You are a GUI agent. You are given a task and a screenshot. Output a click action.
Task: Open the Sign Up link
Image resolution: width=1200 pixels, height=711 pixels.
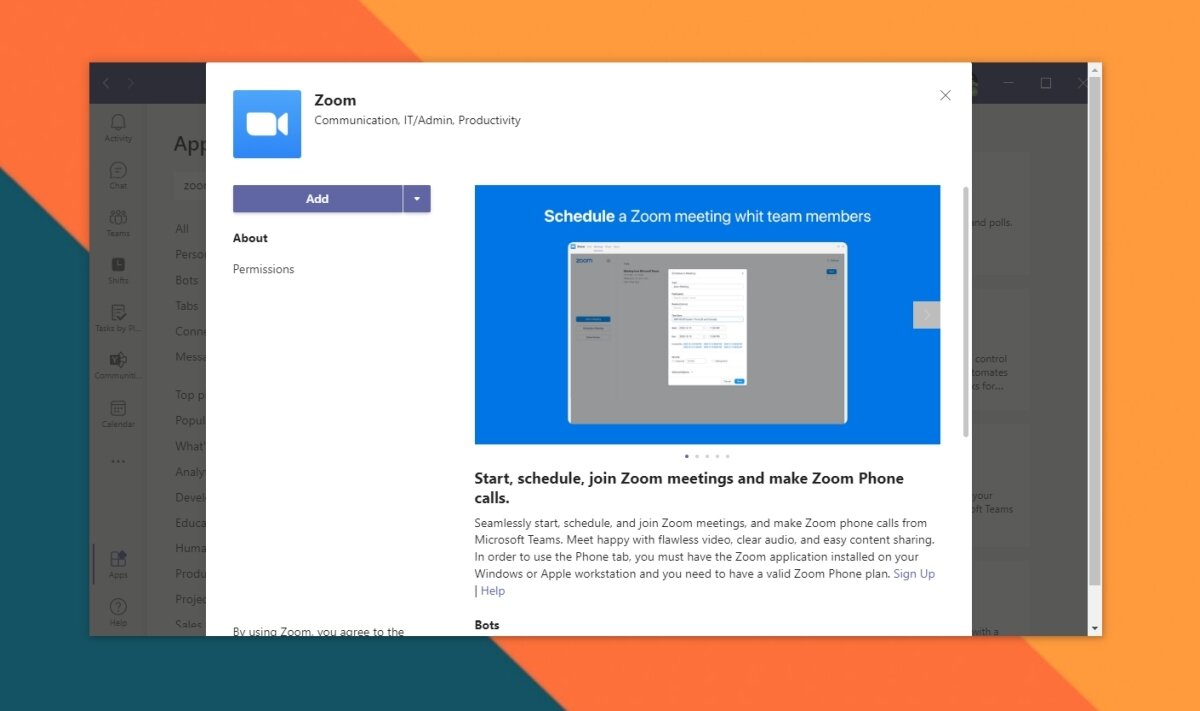[914, 573]
